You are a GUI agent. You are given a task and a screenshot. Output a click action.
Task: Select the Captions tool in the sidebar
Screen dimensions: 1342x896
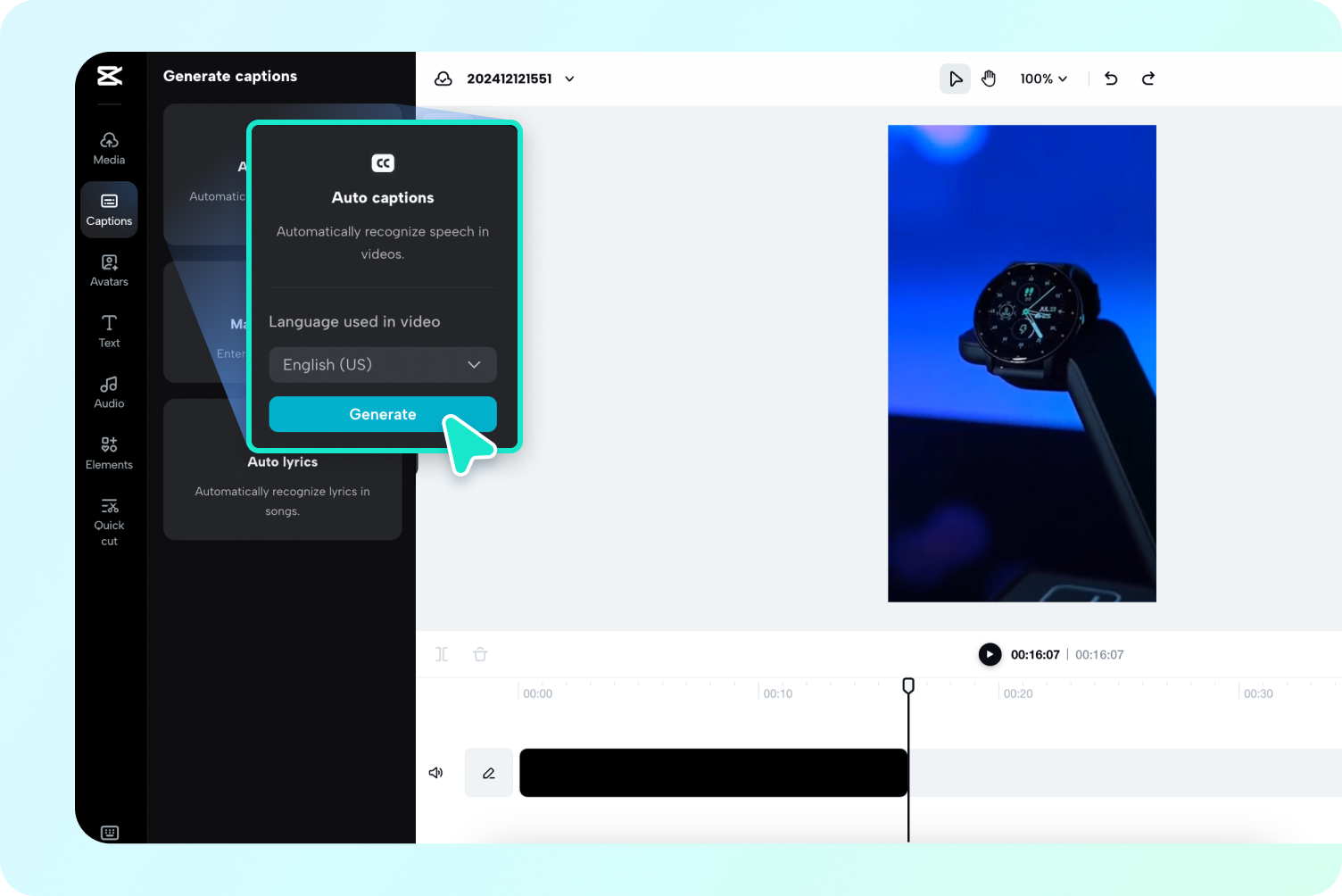[108, 210]
